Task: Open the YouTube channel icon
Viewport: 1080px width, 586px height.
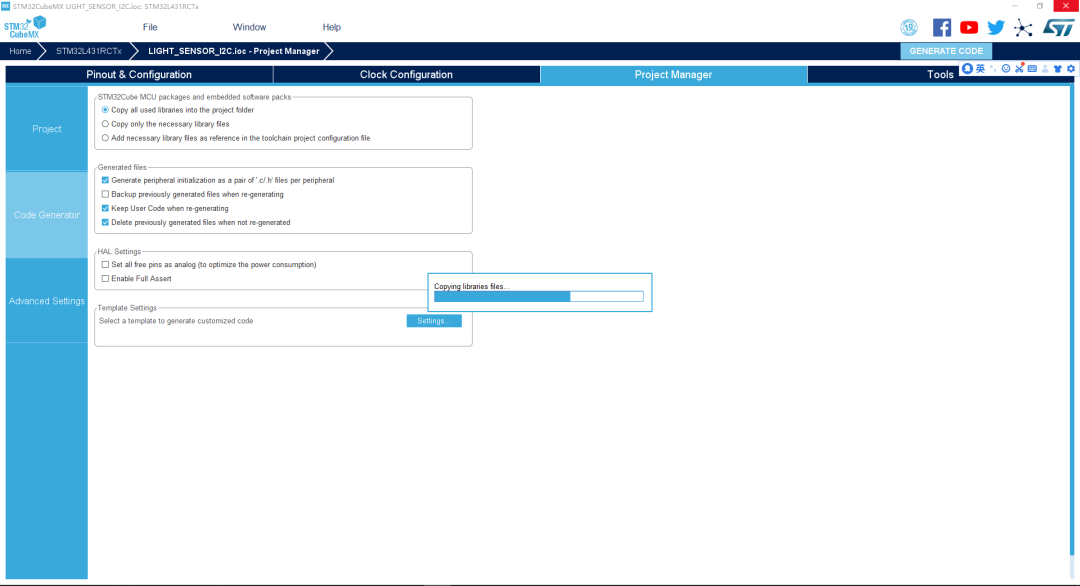Action: tap(969, 28)
